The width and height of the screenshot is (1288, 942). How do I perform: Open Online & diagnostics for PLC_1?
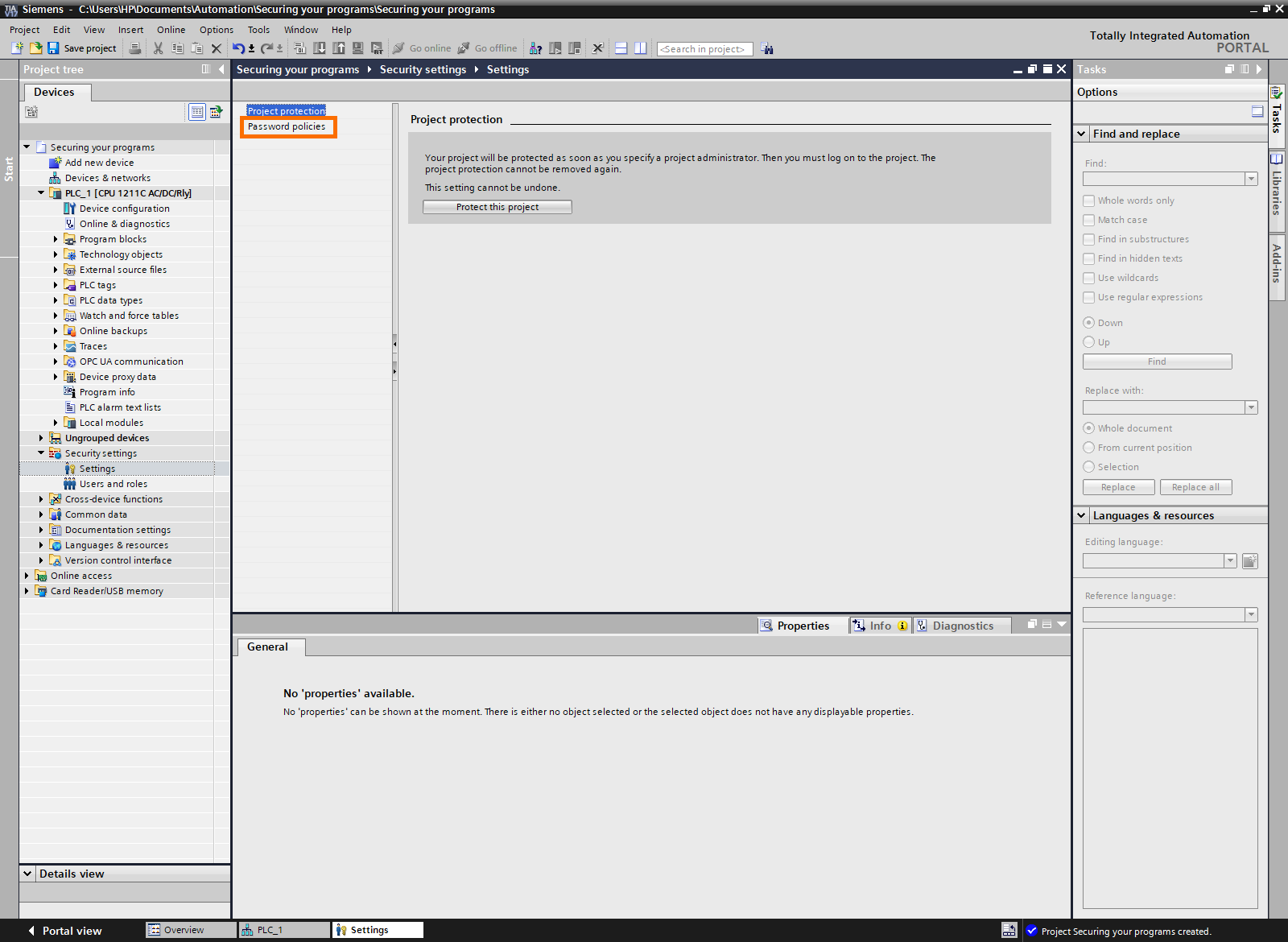click(x=125, y=223)
